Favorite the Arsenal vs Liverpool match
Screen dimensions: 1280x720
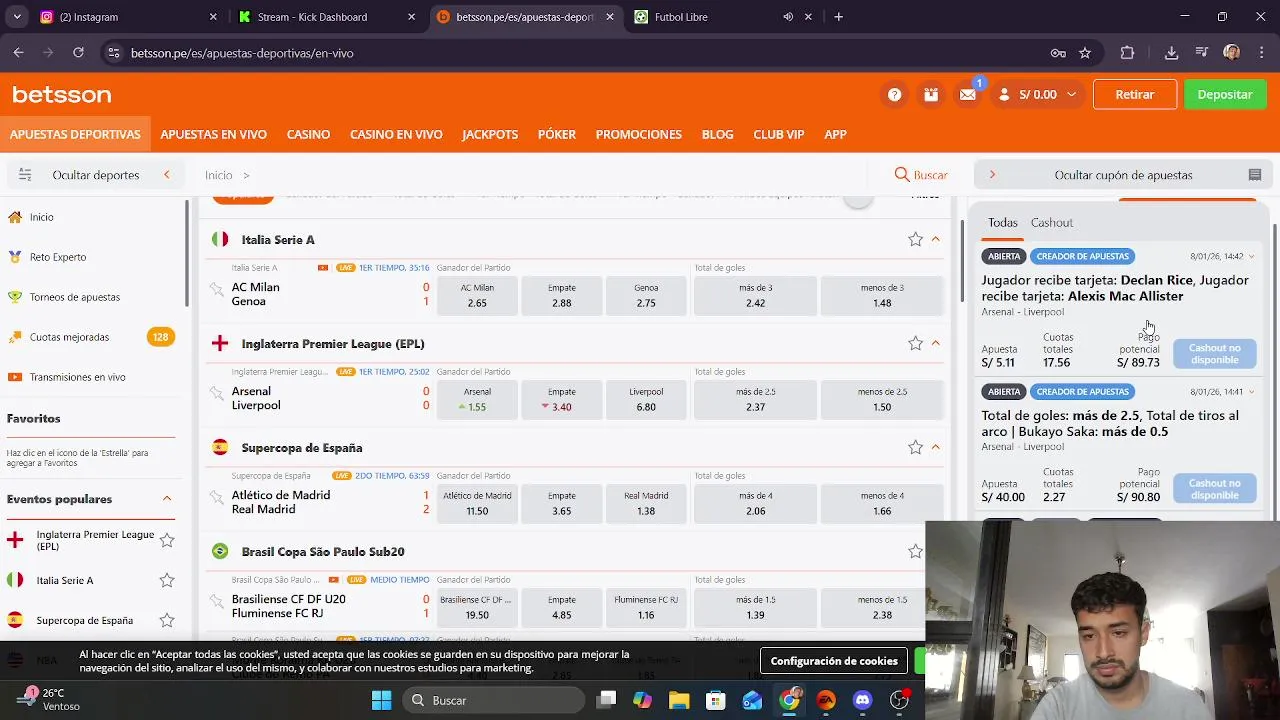pos(216,394)
